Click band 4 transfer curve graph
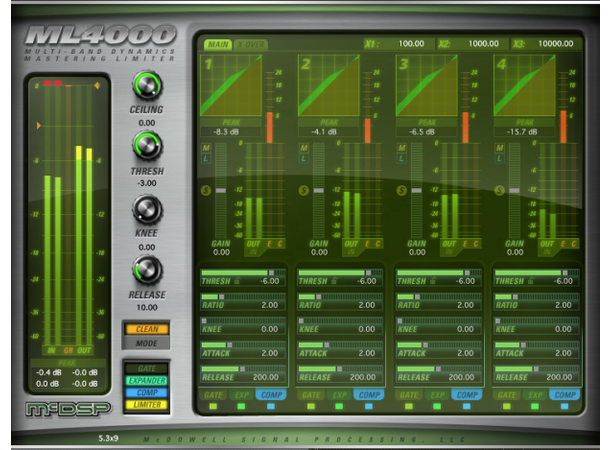Viewport: 610px width, 450px height. tap(524, 85)
